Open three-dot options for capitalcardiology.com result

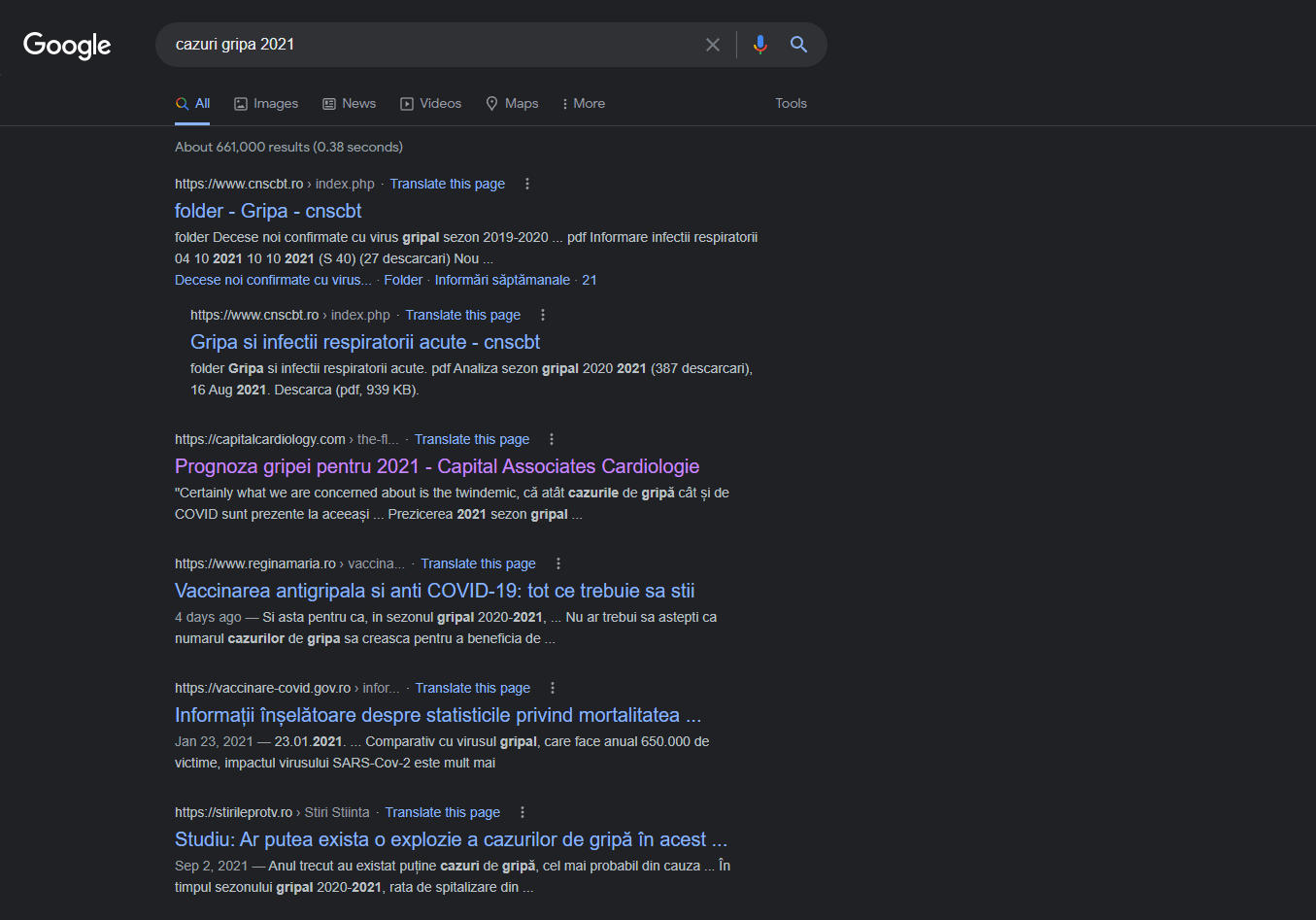(552, 439)
